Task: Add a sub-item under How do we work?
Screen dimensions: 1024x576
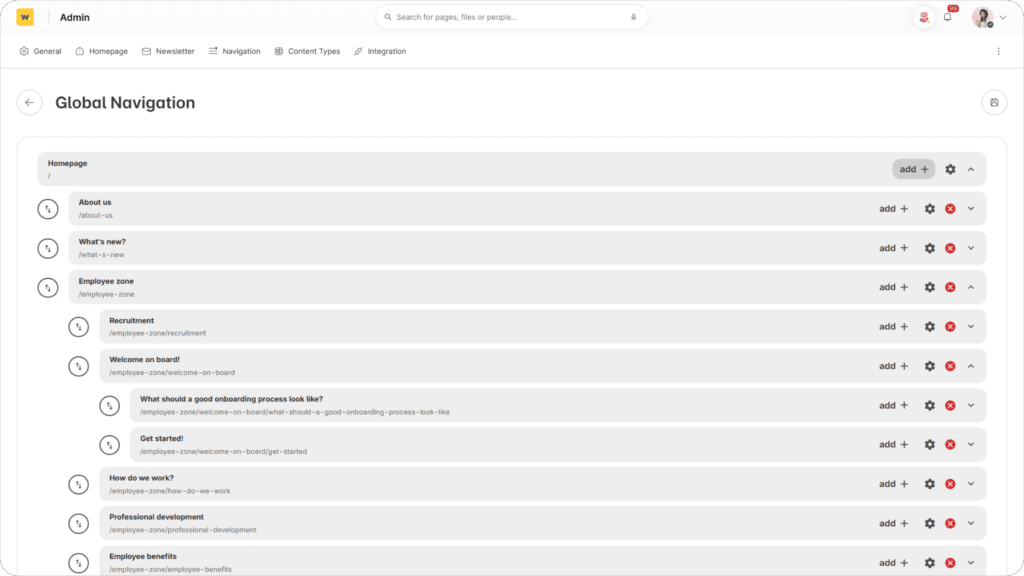Action: click(x=893, y=484)
